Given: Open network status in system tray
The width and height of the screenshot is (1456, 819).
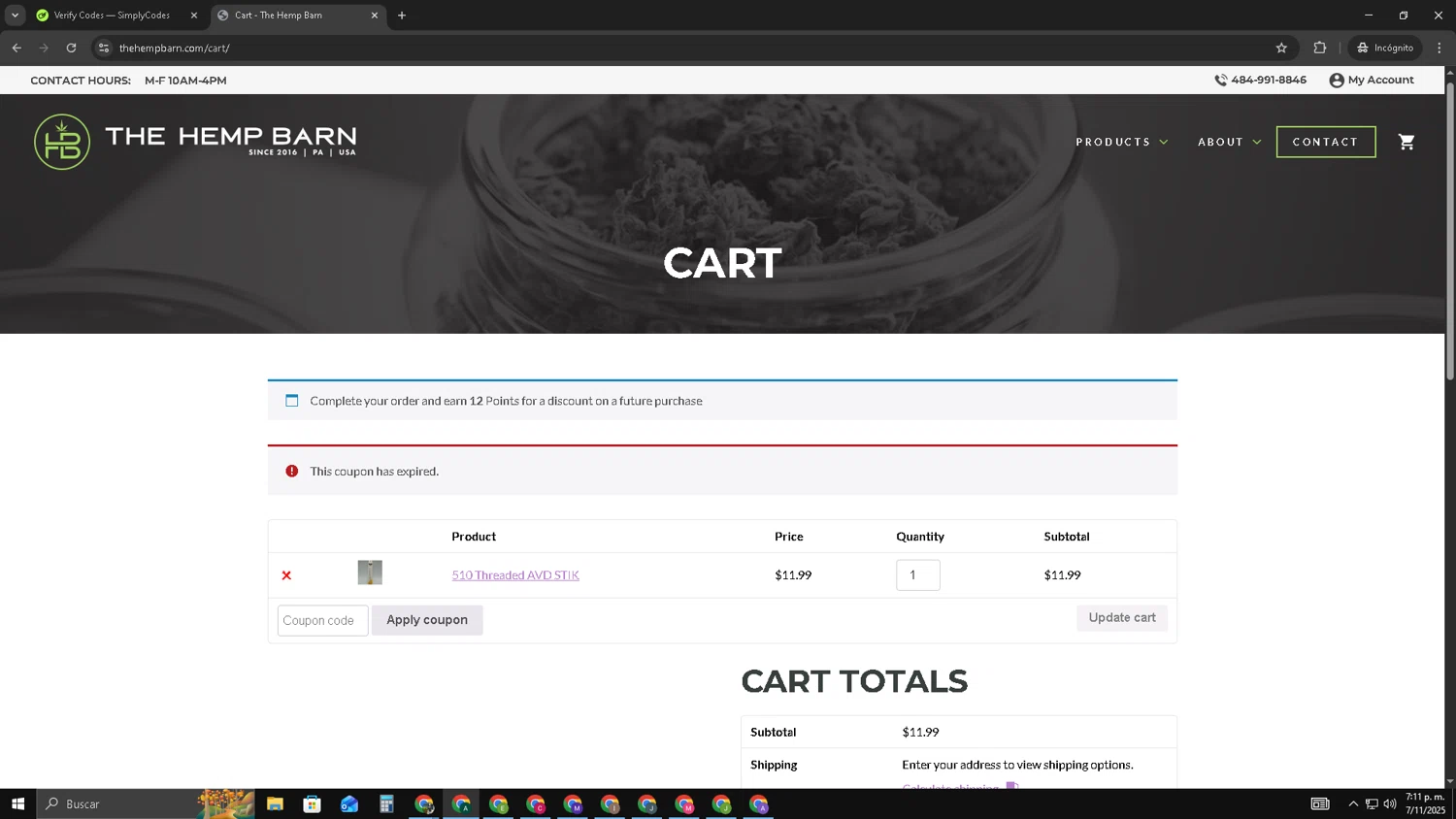Looking at the screenshot, I should pyautogui.click(x=1372, y=803).
